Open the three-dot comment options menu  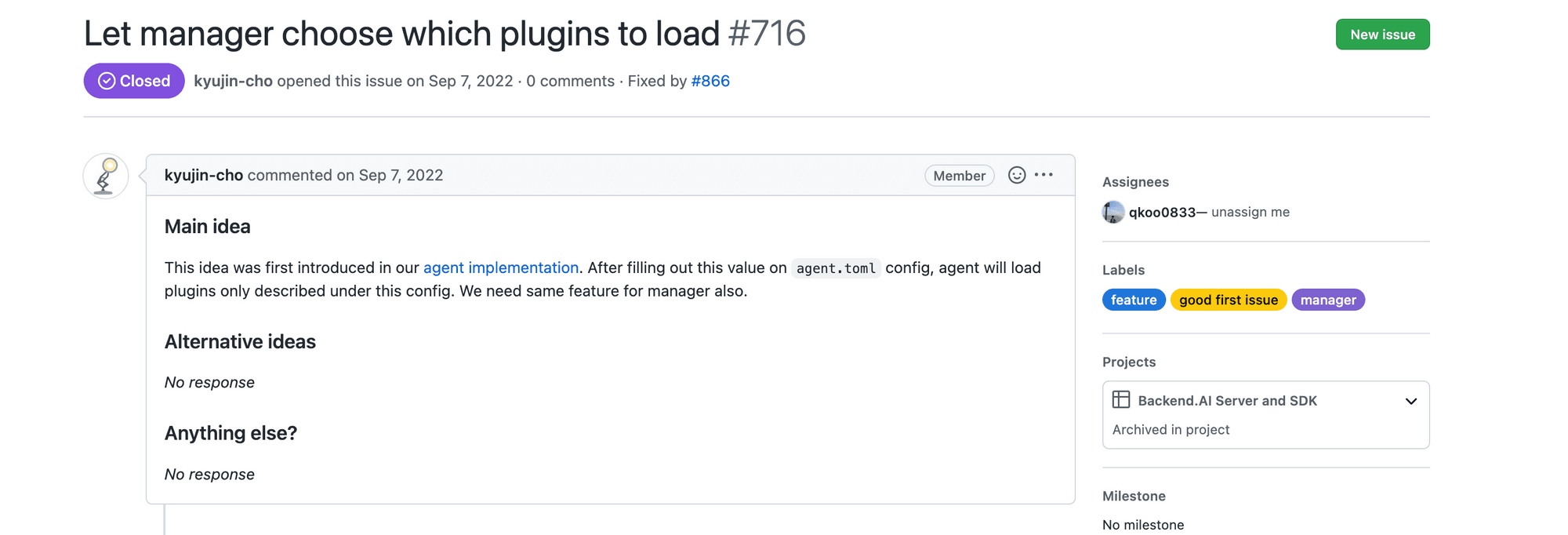tap(1044, 175)
